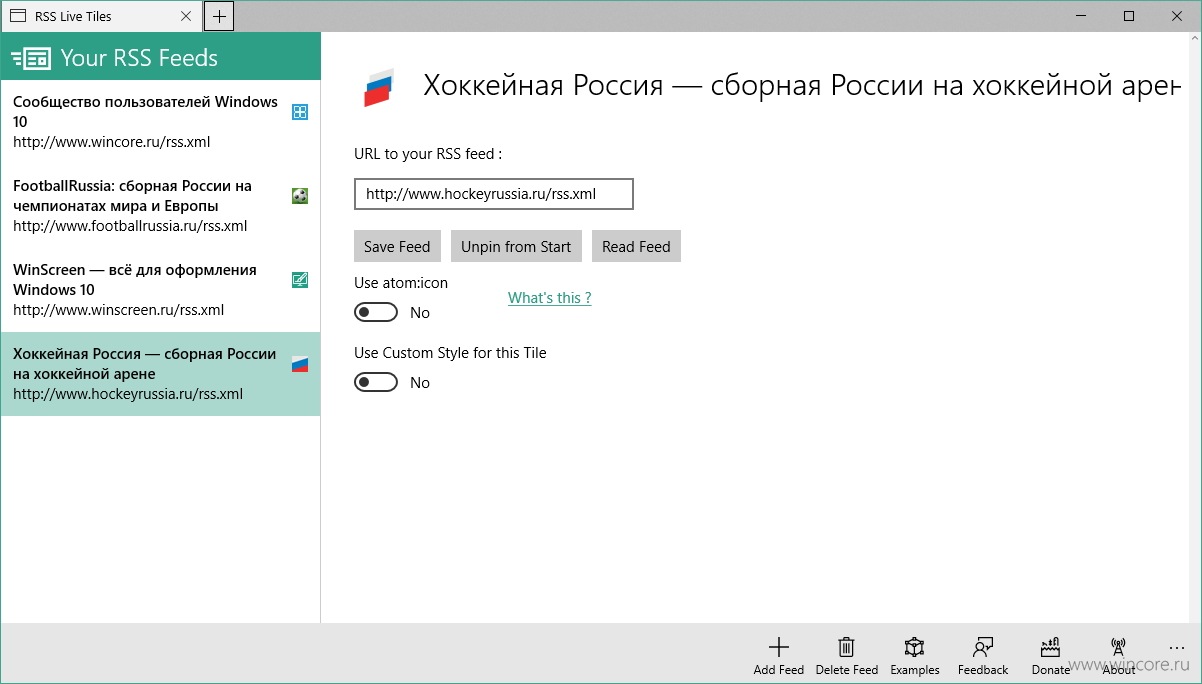1202x684 pixels.
Task: Click the RSS newspaper icon in sidebar header
Action: pyautogui.click(x=31, y=58)
